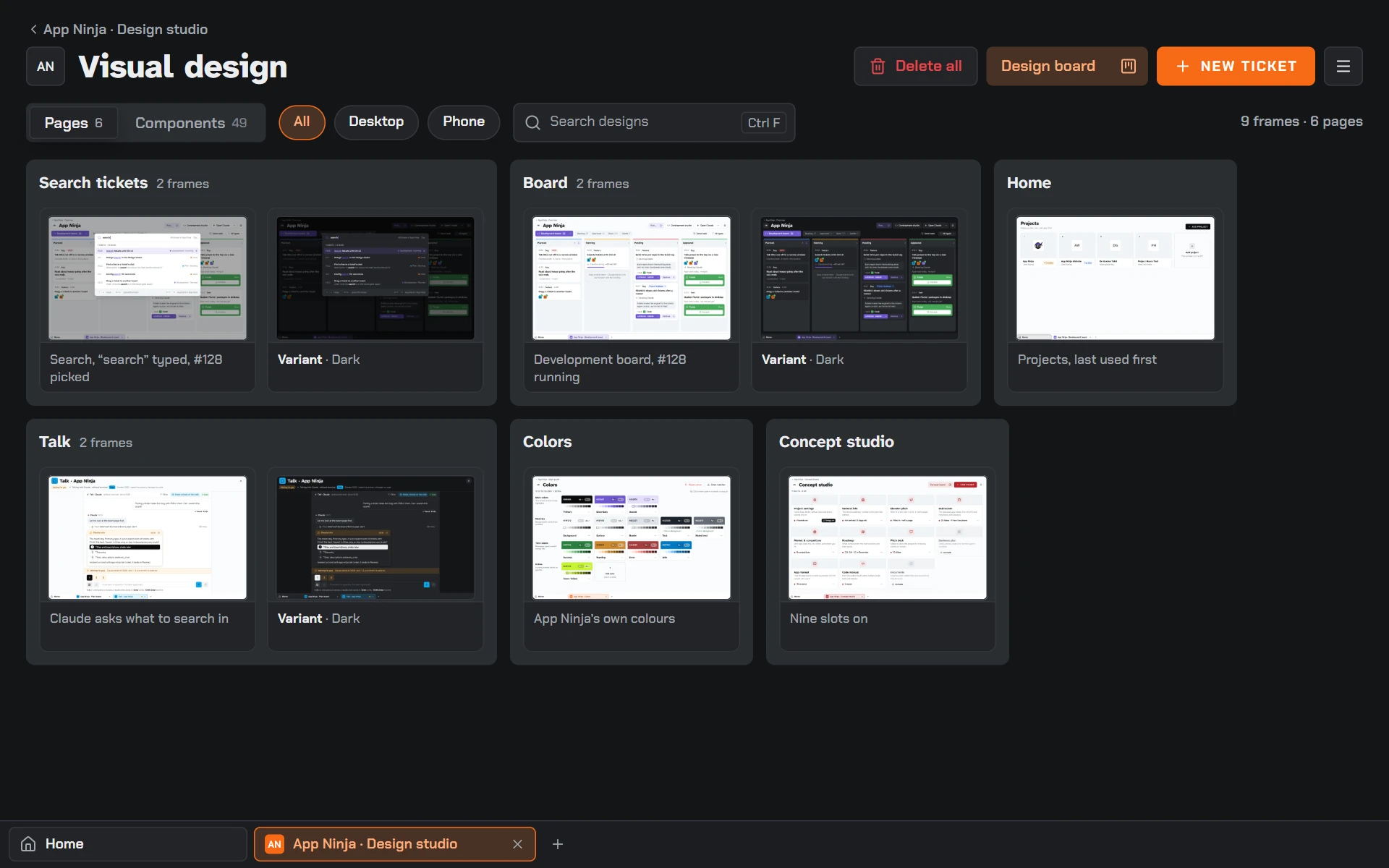Open the Nine slots on Concept studio thumbnail

pyautogui.click(x=888, y=537)
